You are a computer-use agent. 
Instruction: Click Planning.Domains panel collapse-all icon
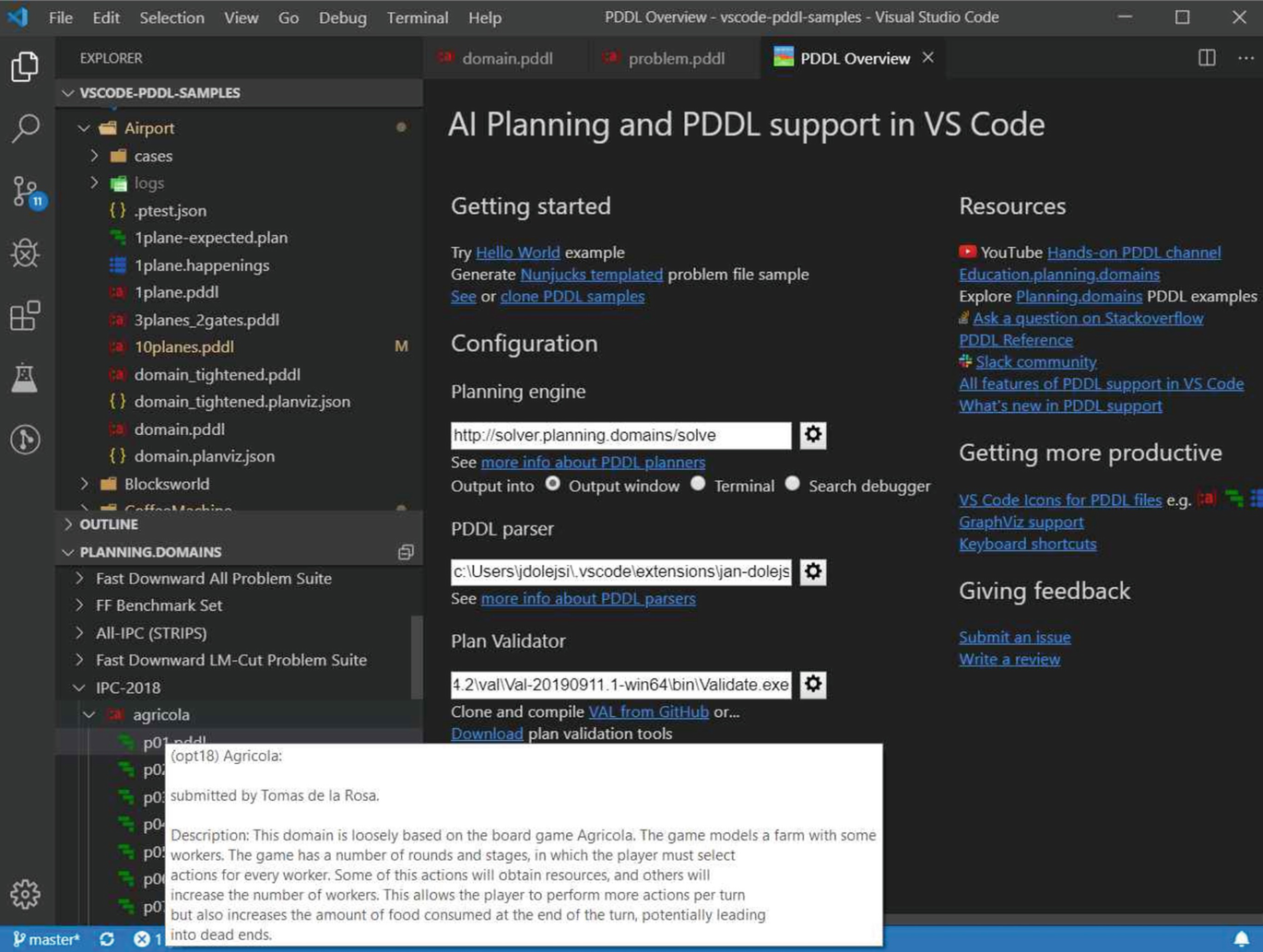pyautogui.click(x=406, y=552)
